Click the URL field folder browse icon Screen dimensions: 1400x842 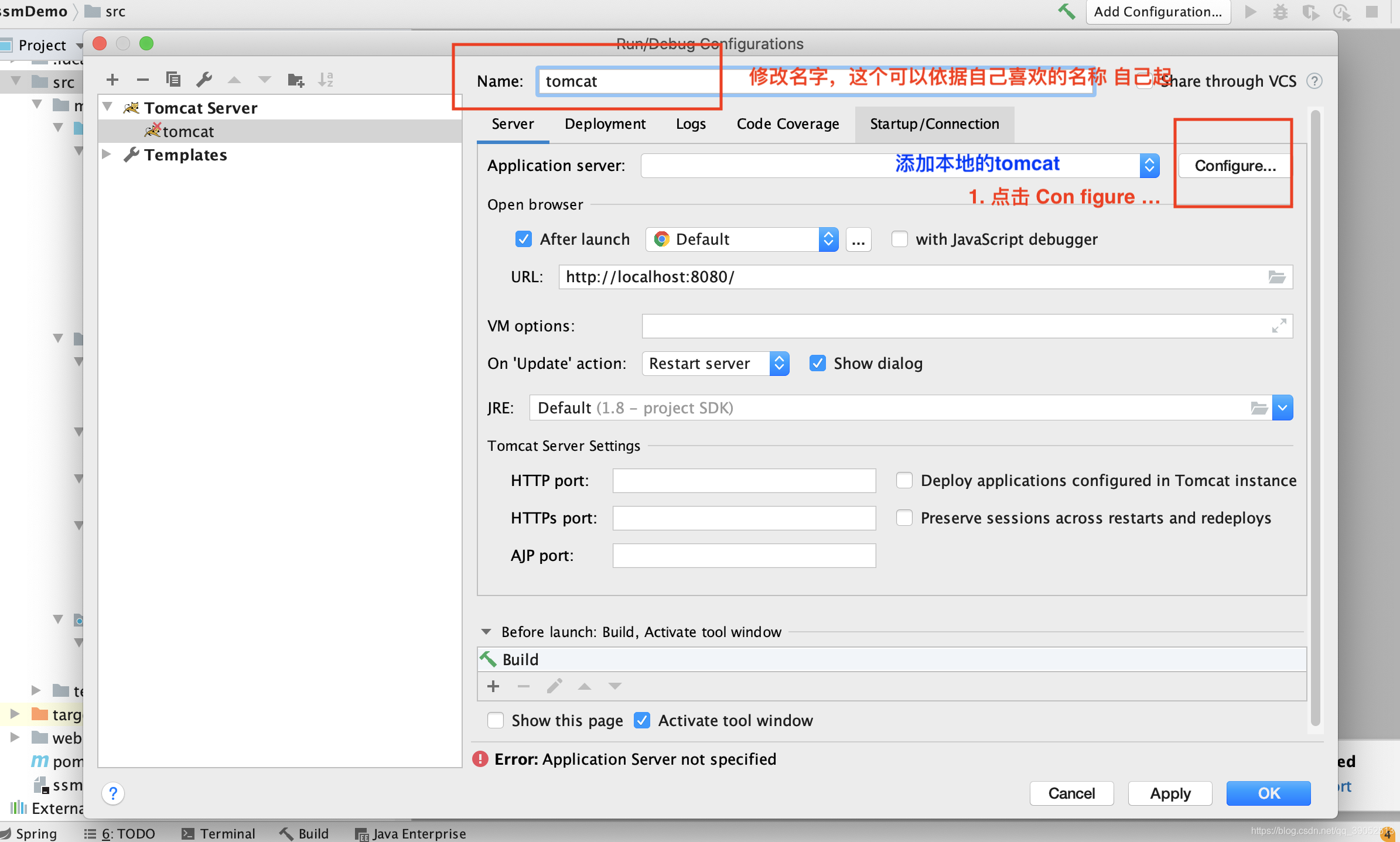tap(1277, 277)
